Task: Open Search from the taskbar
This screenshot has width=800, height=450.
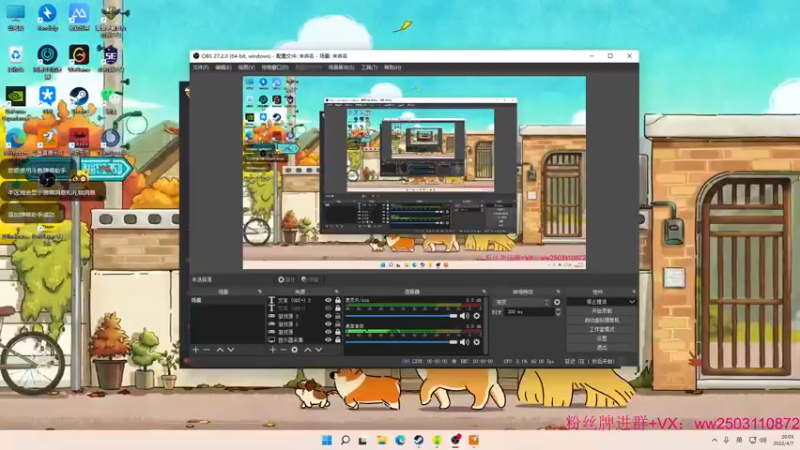Action: [x=345, y=440]
